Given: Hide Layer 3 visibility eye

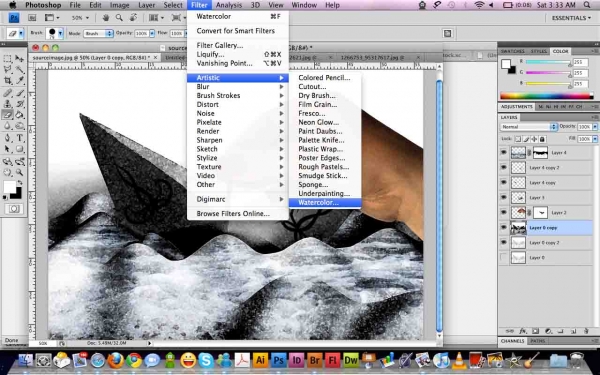Looking at the screenshot, I should point(504,197).
